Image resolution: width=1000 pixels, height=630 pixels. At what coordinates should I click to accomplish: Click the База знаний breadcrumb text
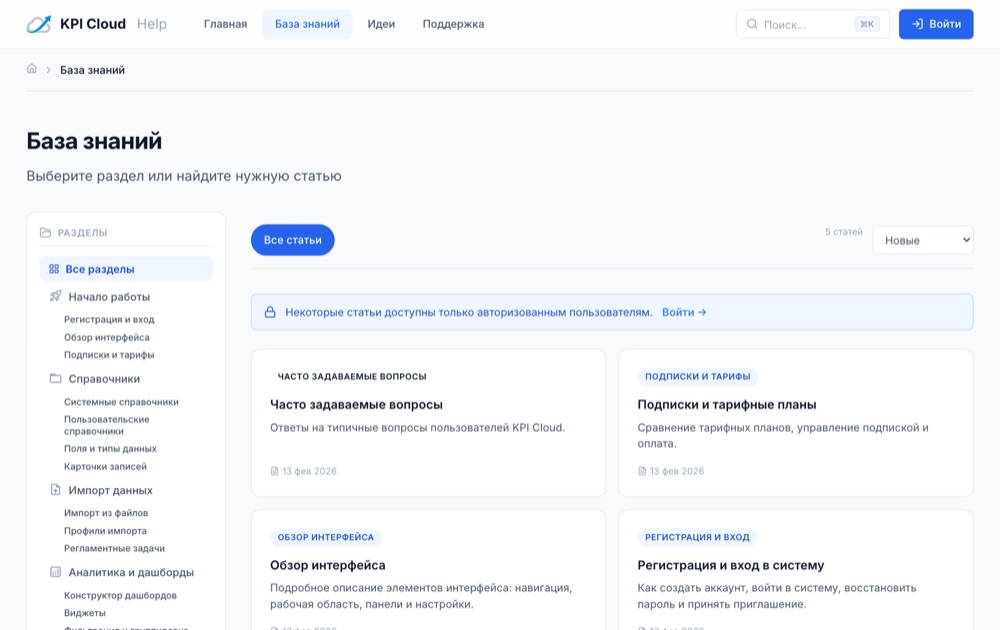(92, 70)
